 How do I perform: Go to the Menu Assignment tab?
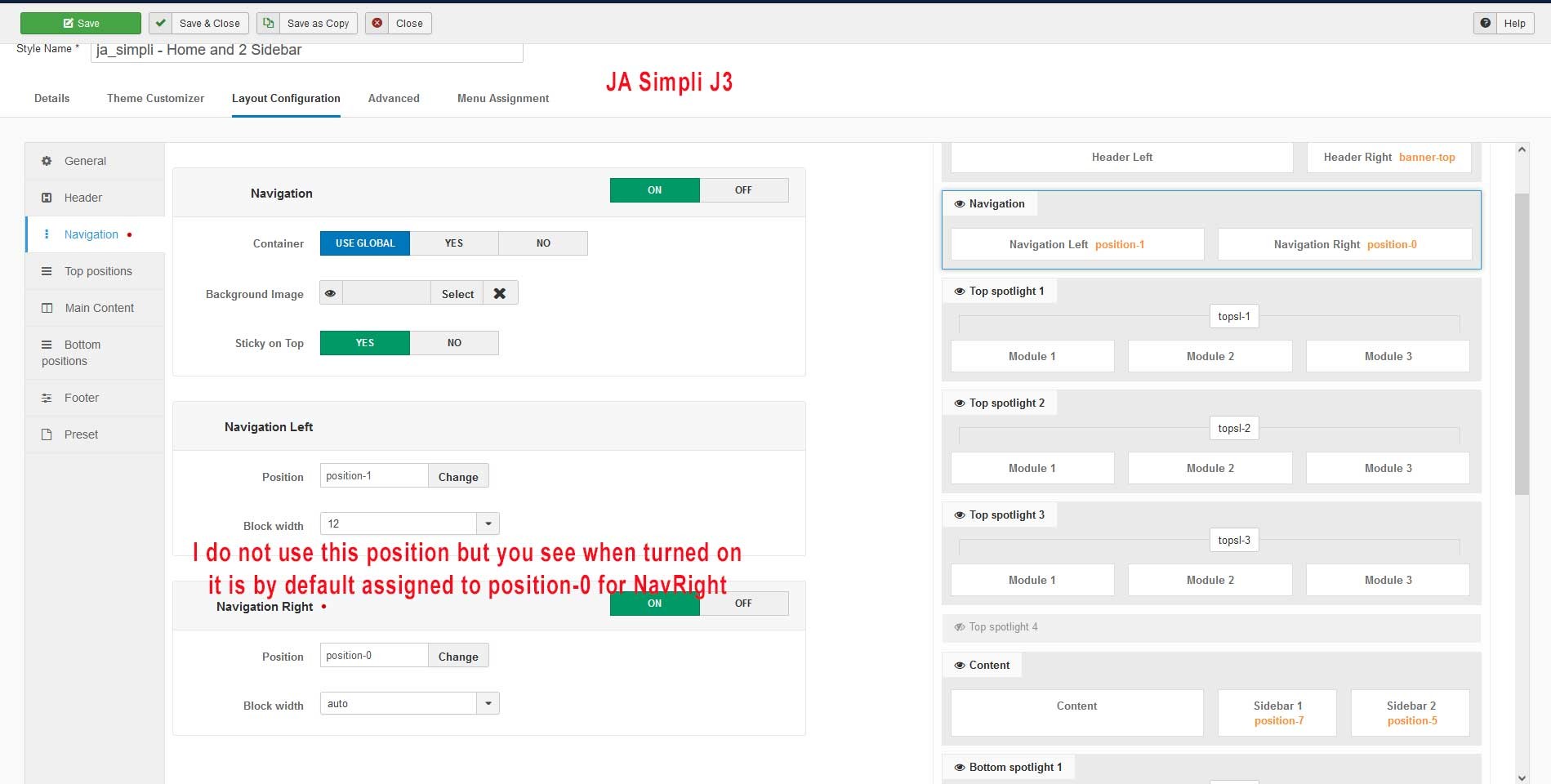(x=503, y=98)
